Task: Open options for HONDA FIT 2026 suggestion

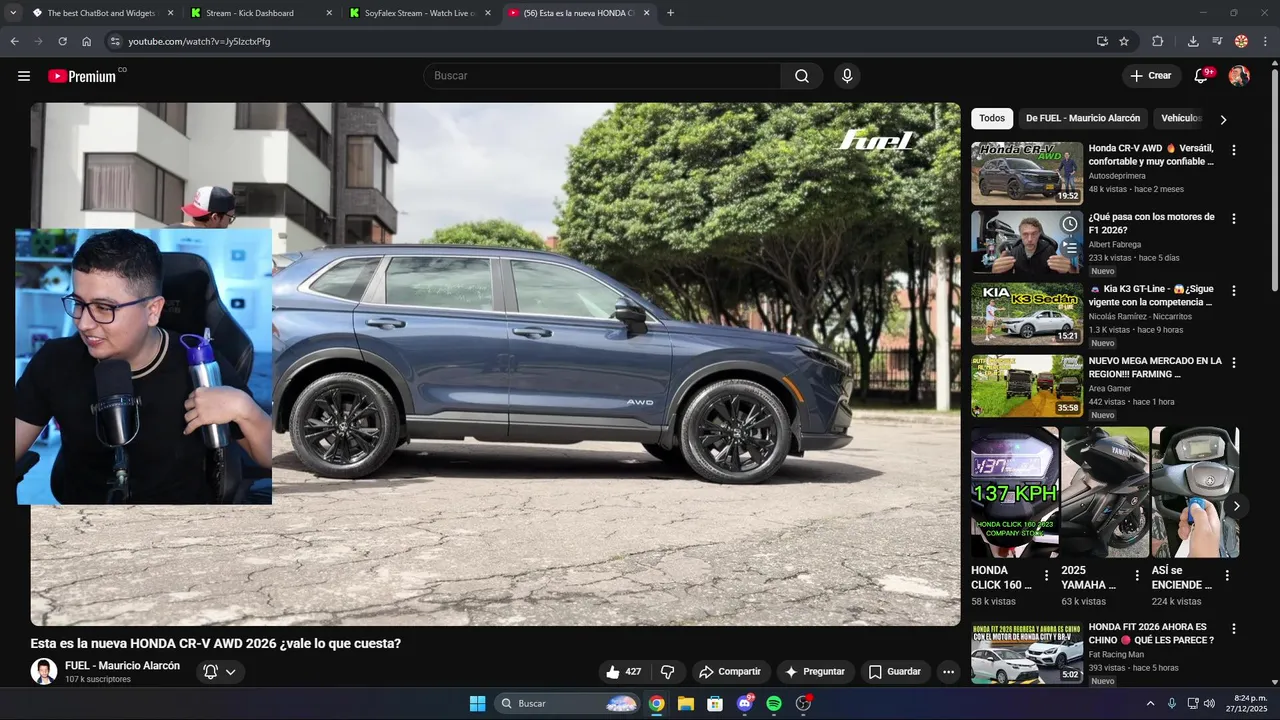Action: (x=1233, y=629)
